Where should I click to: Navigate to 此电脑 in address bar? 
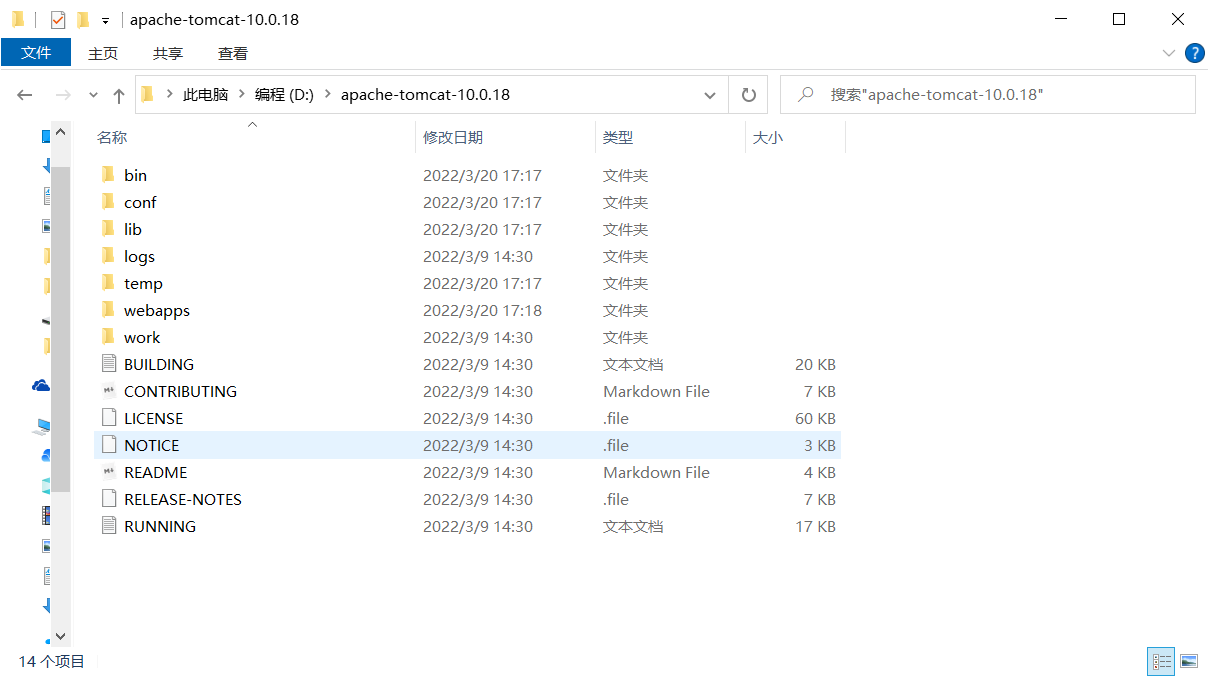[x=205, y=95]
